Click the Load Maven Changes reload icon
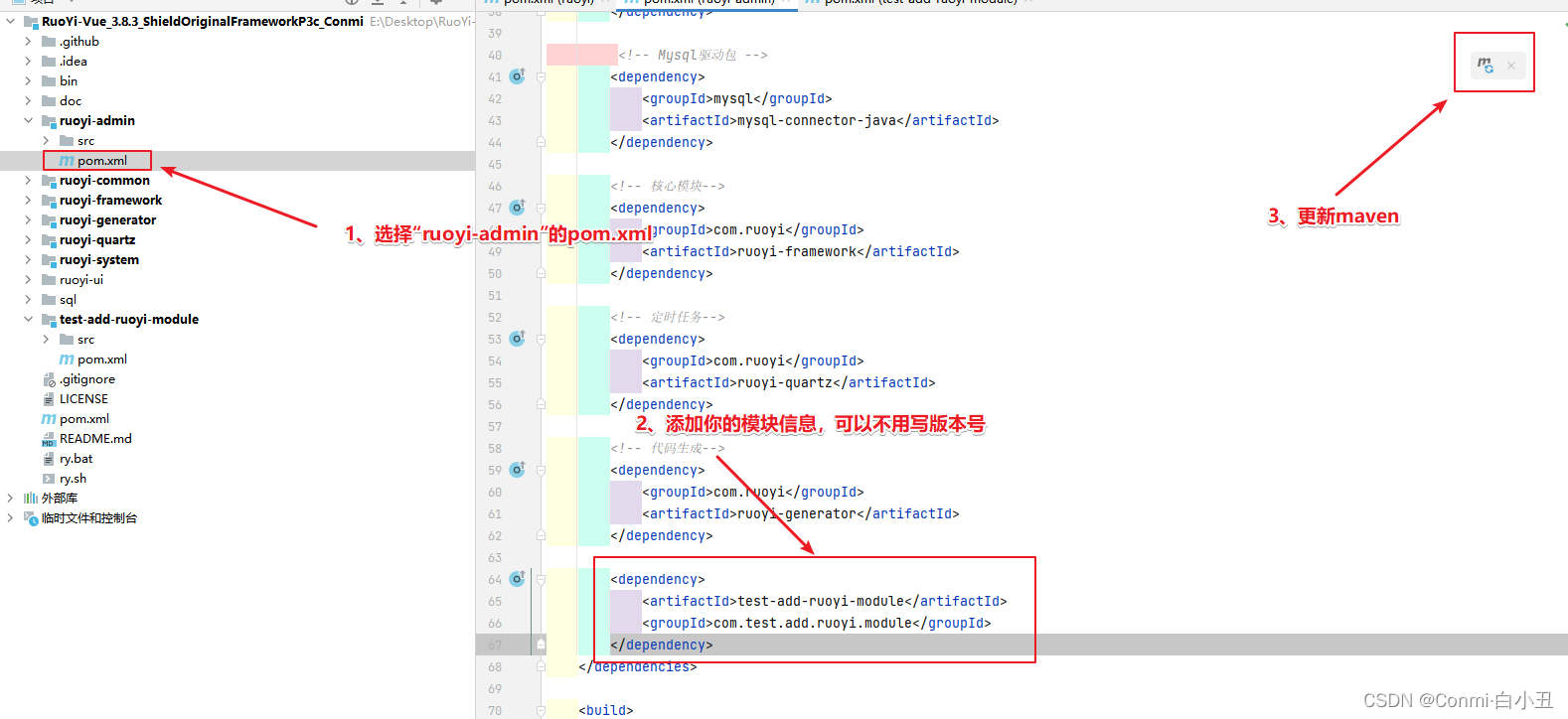The image size is (1568, 719). point(1485,66)
